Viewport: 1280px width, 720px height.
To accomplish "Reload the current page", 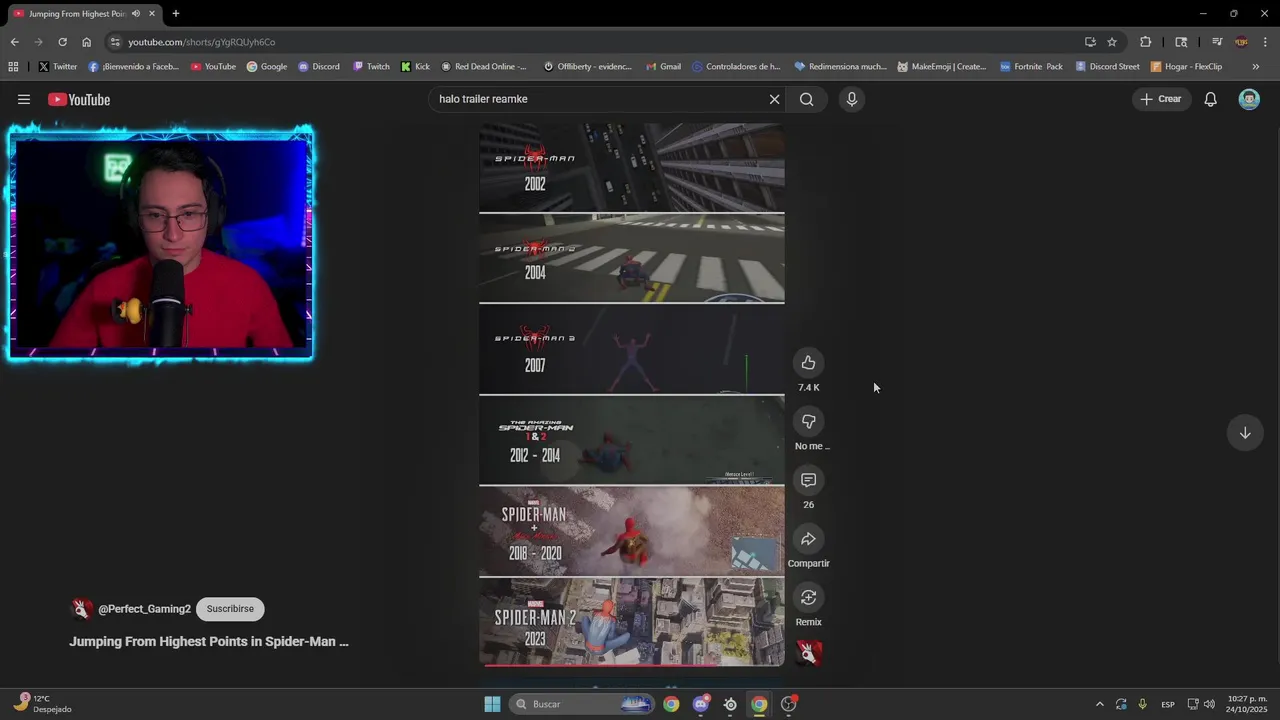I will [62, 42].
